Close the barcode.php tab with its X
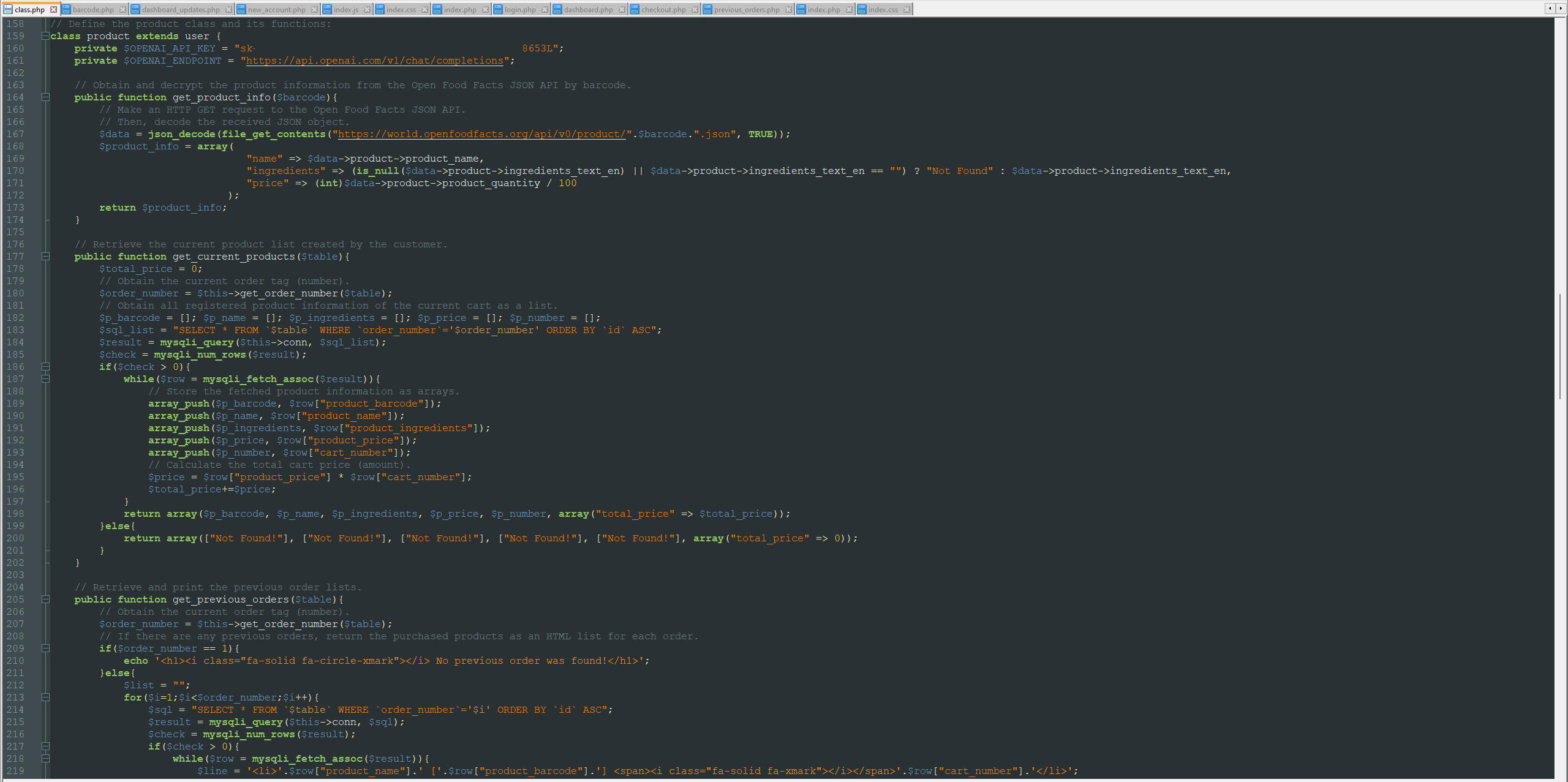Image resolution: width=1568 pixels, height=782 pixels. [123, 9]
